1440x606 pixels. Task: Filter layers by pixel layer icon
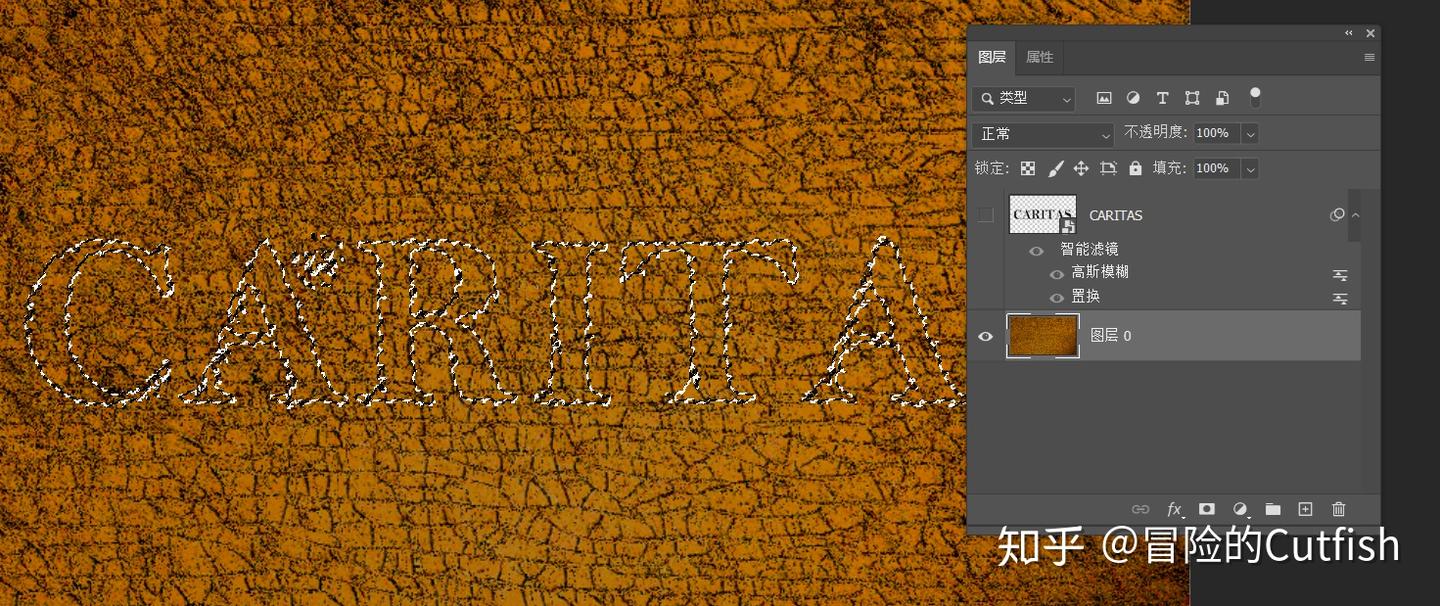[x=1104, y=98]
